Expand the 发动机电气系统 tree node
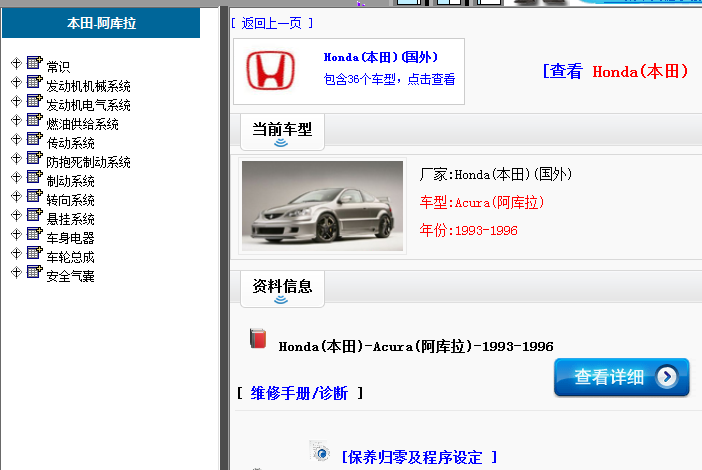The height and width of the screenshot is (470, 702). point(16,101)
